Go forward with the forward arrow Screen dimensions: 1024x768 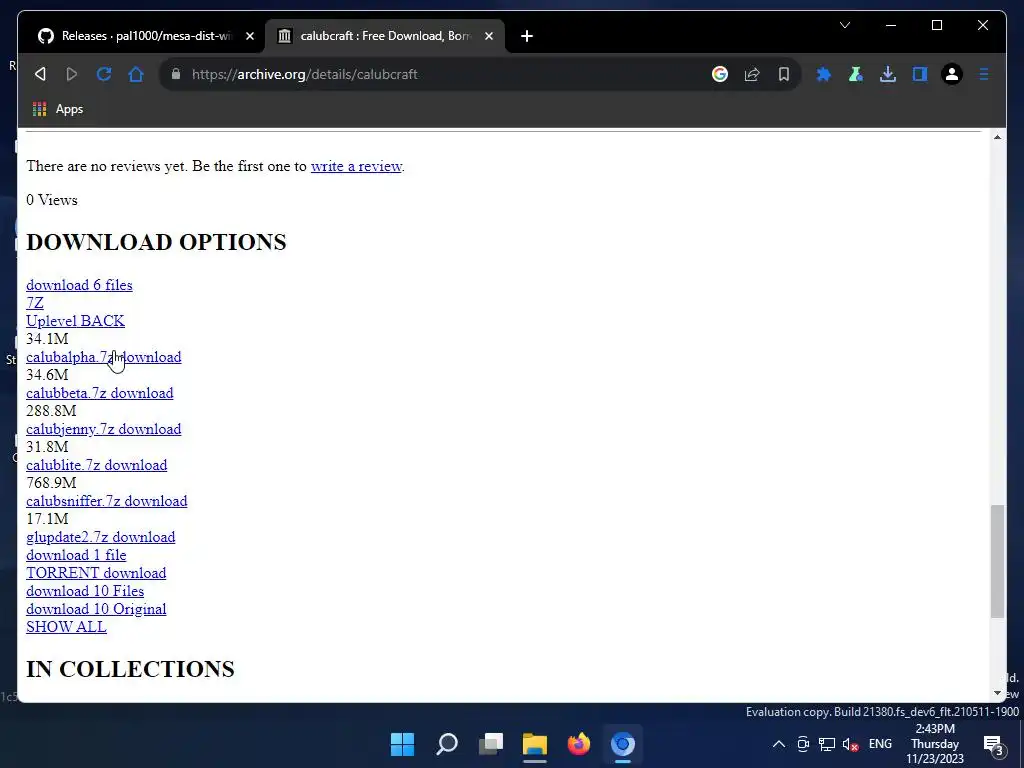pos(72,74)
